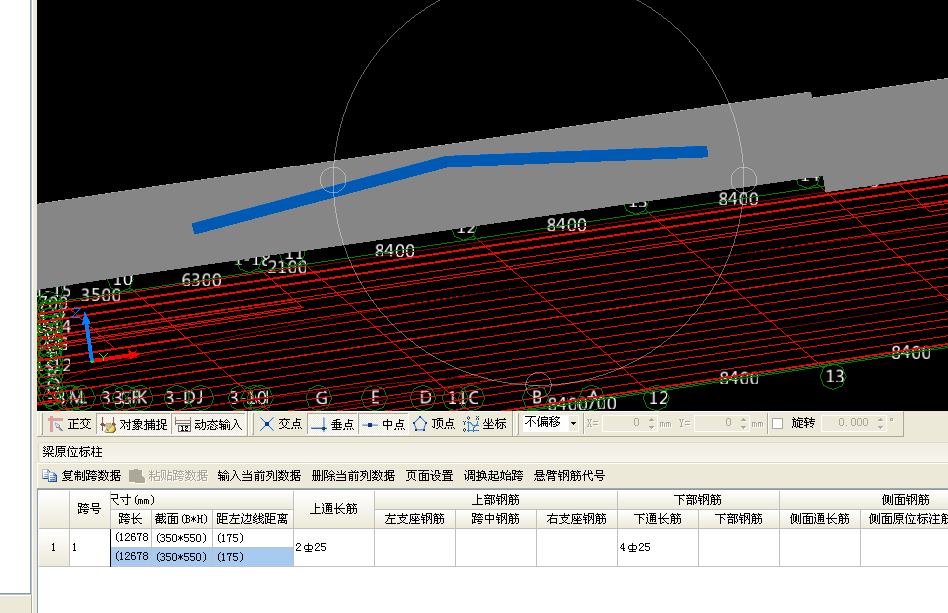The height and width of the screenshot is (613, 948).
Task: Open the 不偏移 offset dropdown
Action: point(551,423)
